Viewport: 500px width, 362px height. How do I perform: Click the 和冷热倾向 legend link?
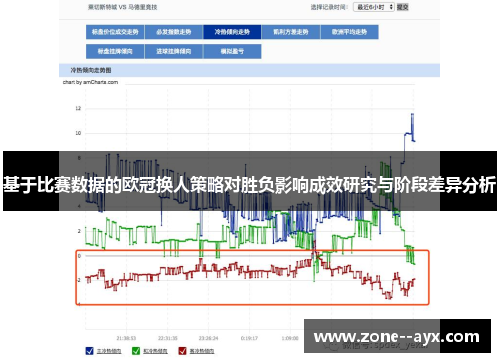(x=155, y=351)
